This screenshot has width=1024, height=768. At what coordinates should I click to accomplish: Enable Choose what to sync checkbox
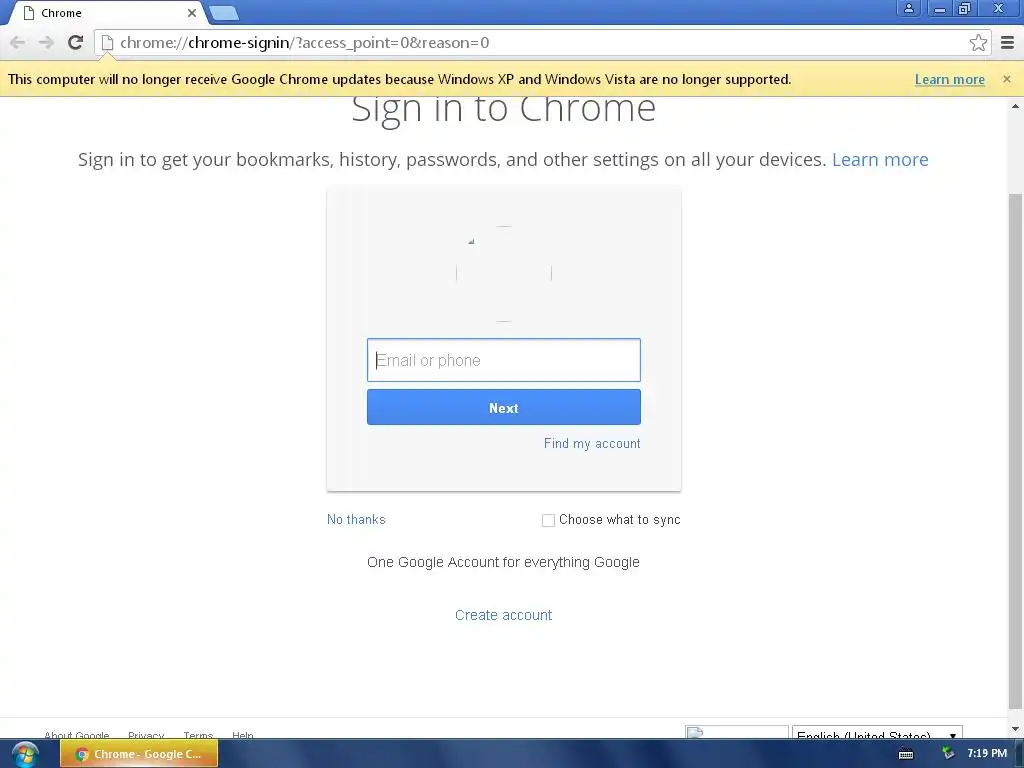click(x=548, y=520)
